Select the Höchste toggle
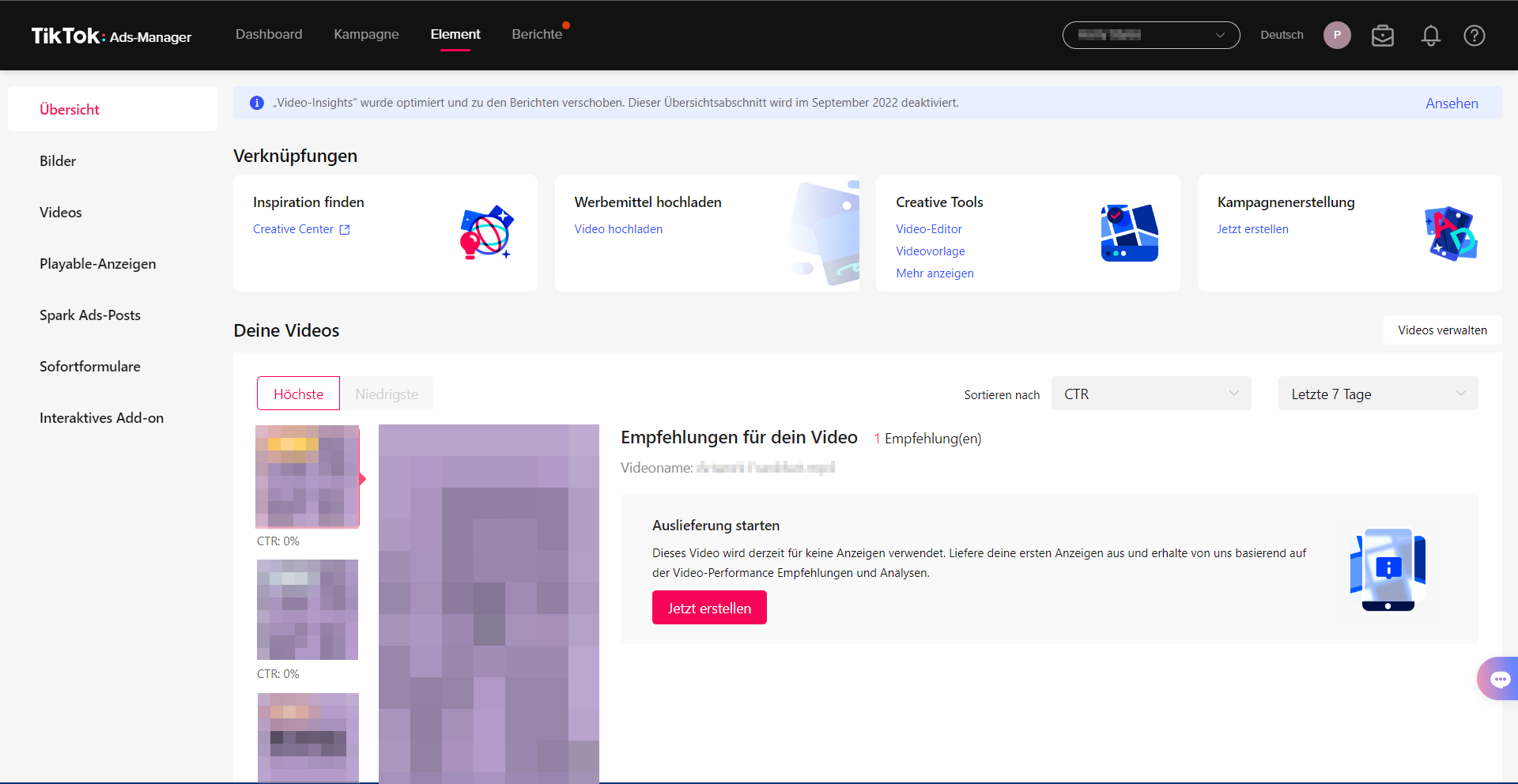Screen dimensions: 1518x784 coord(298,394)
